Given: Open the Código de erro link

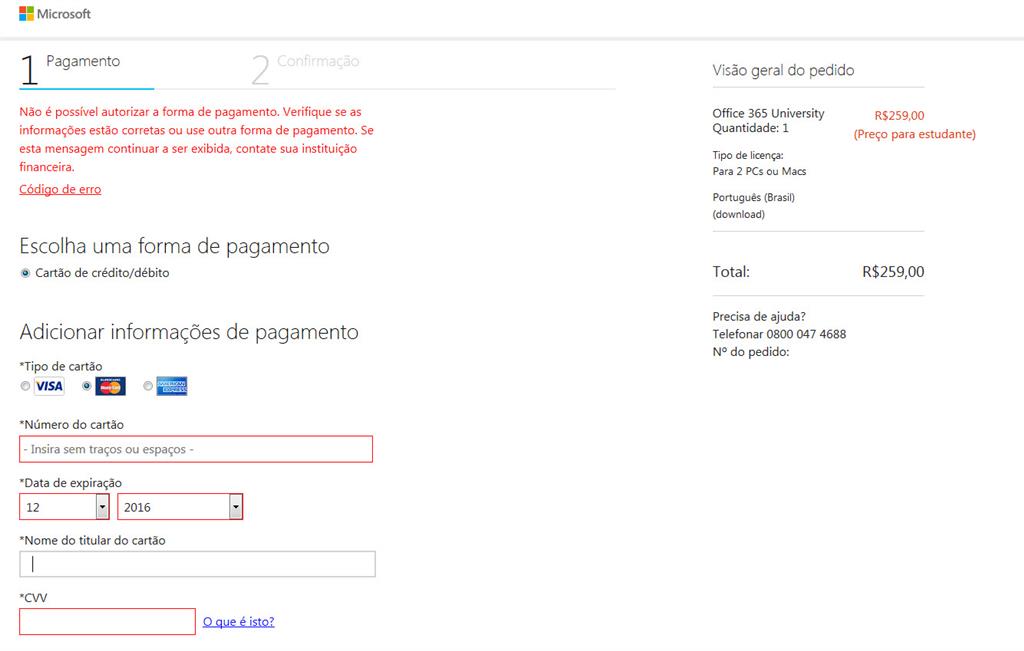Looking at the screenshot, I should pyautogui.click(x=60, y=189).
